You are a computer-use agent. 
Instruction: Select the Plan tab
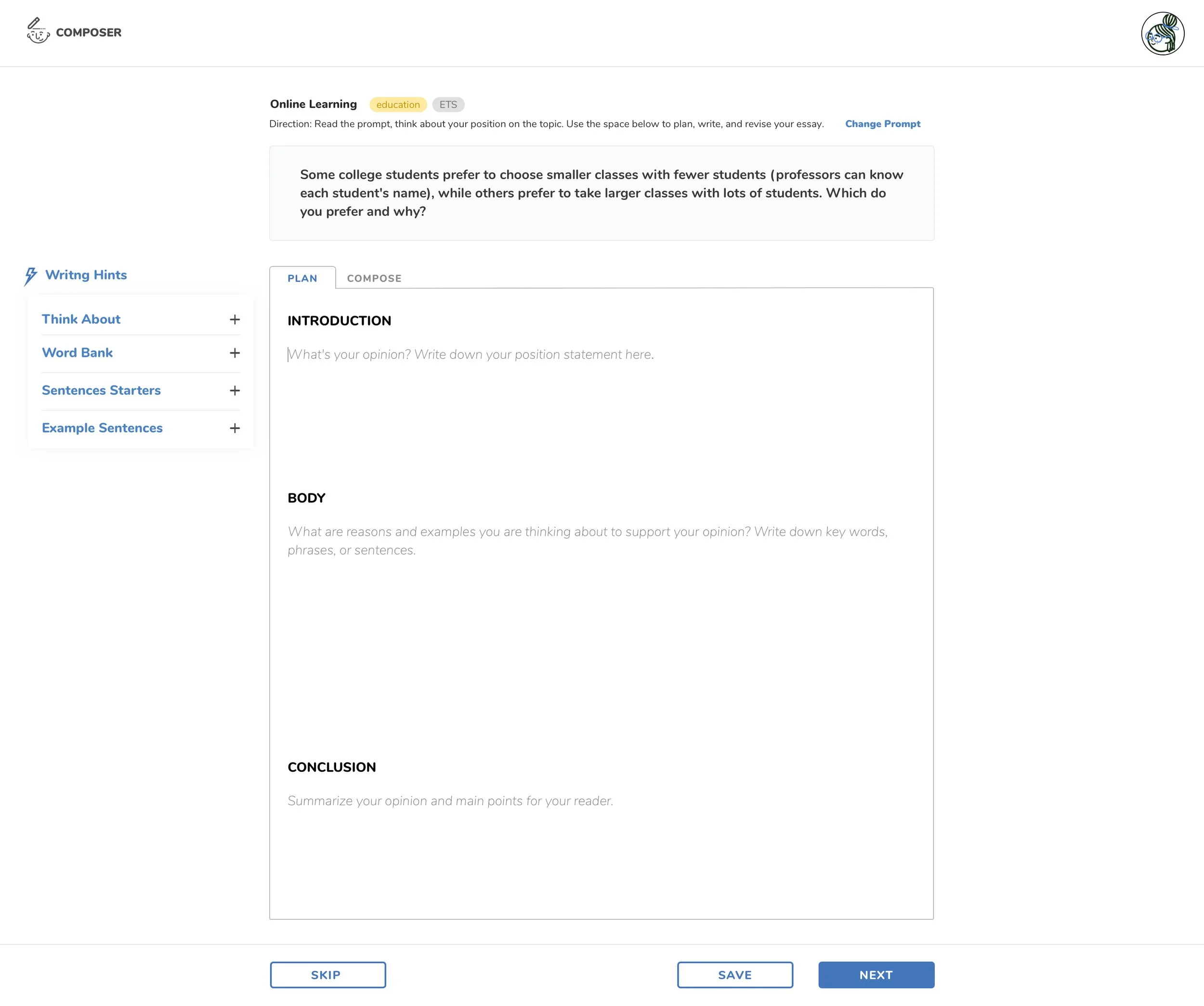[302, 278]
